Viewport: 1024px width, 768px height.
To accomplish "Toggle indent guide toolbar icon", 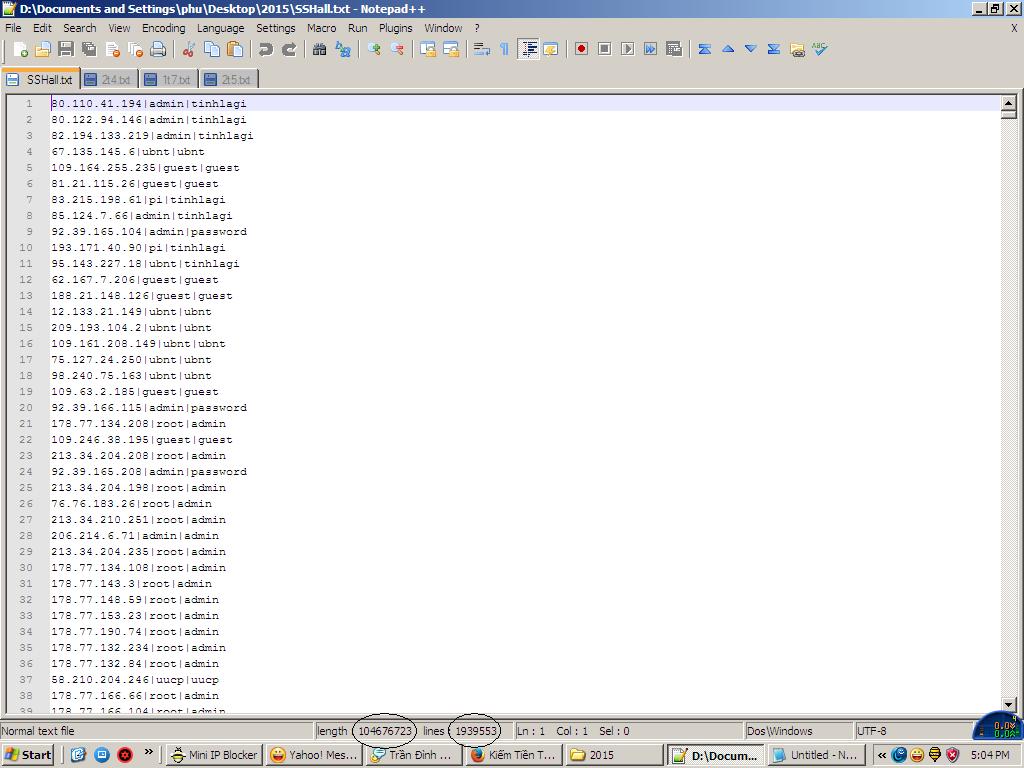I will (528, 50).
